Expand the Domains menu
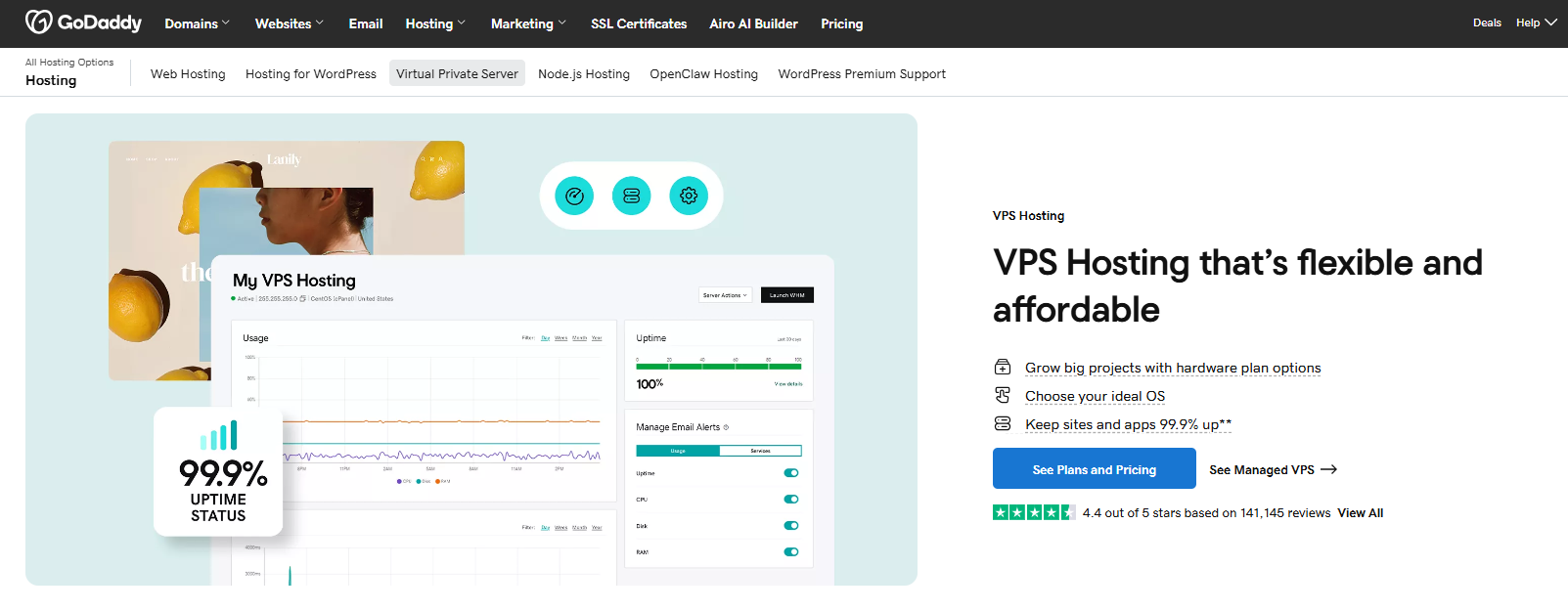 tap(198, 23)
